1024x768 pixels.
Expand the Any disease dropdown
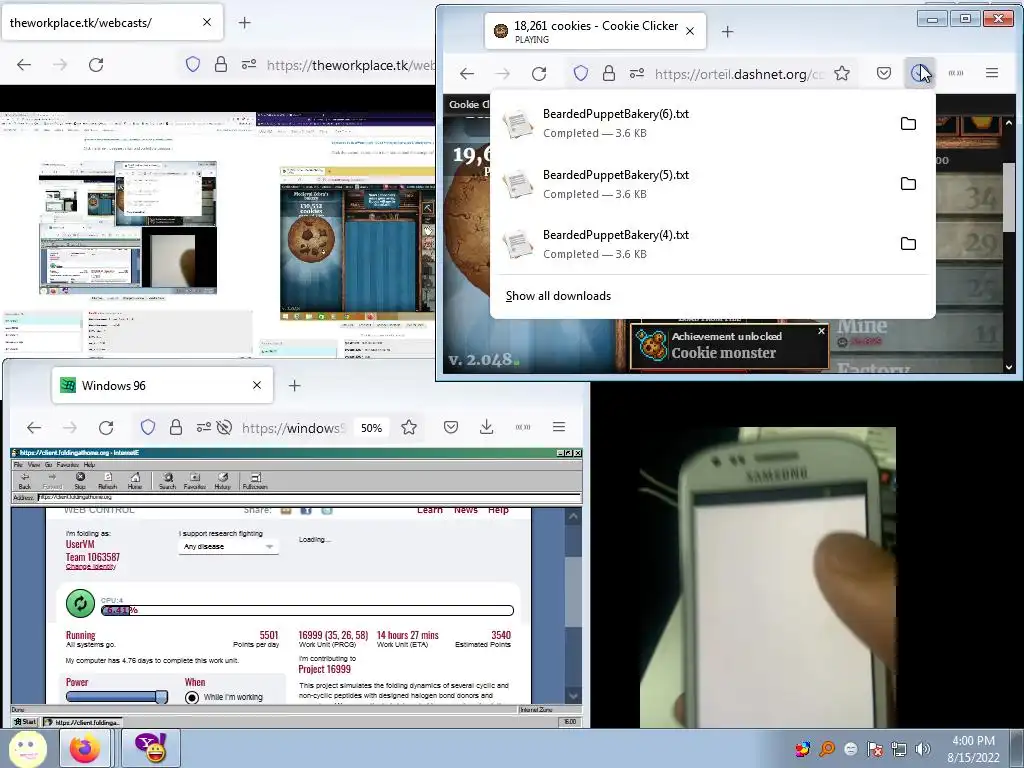click(x=229, y=547)
